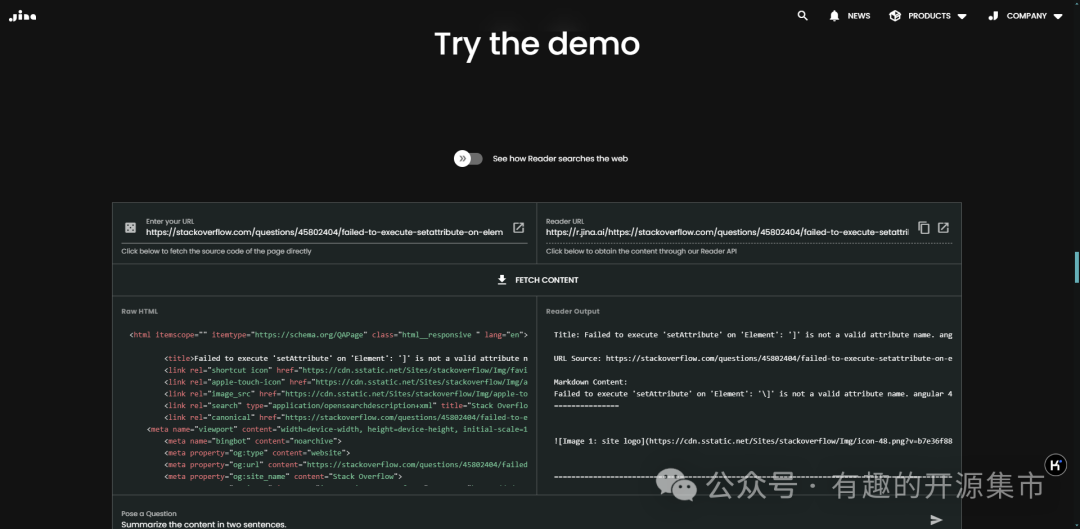Expand the Products dropdown menu
This screenshot has width=1080, height=529.
pos(962,16)
